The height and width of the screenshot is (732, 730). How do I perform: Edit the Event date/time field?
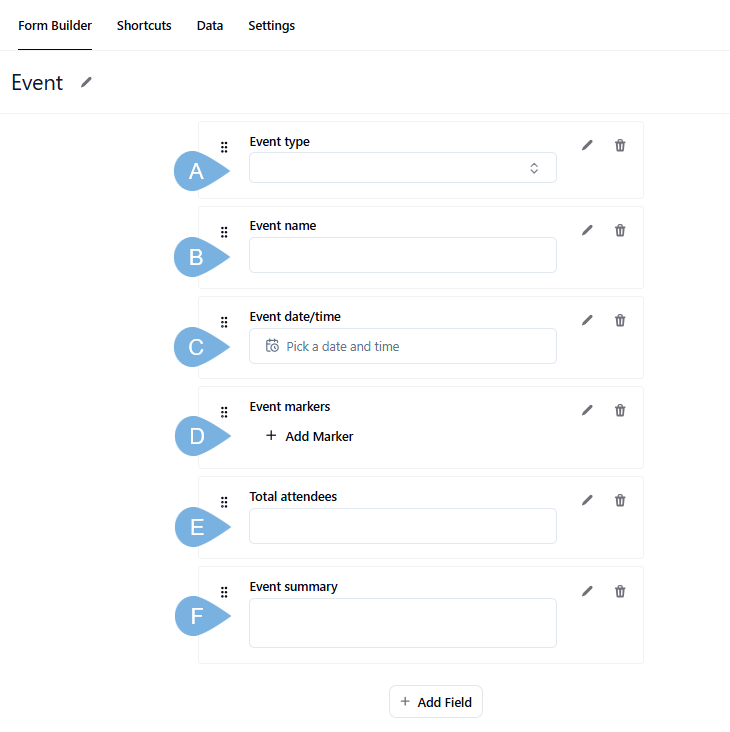coord(587,321)
